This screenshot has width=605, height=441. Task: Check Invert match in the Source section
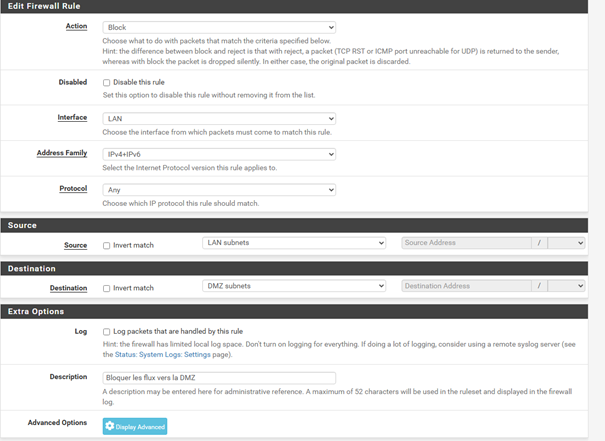click(x=107, y=245)
